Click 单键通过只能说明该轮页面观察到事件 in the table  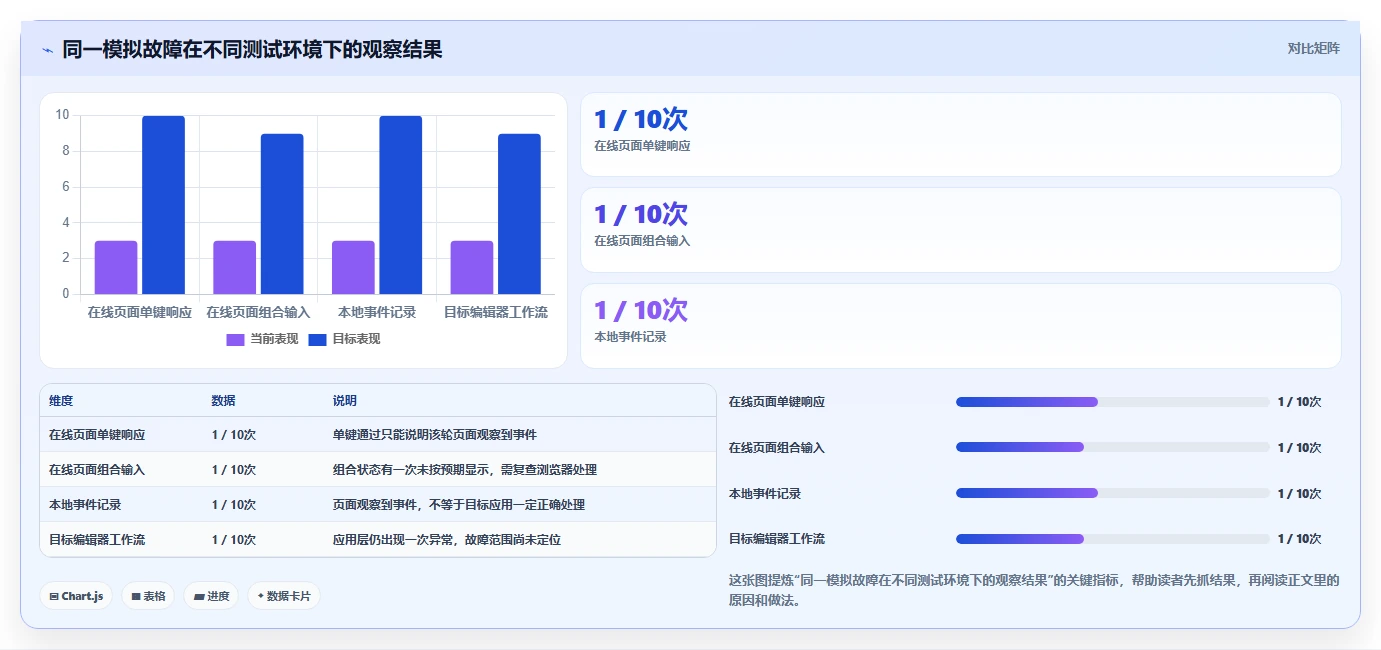435,435
